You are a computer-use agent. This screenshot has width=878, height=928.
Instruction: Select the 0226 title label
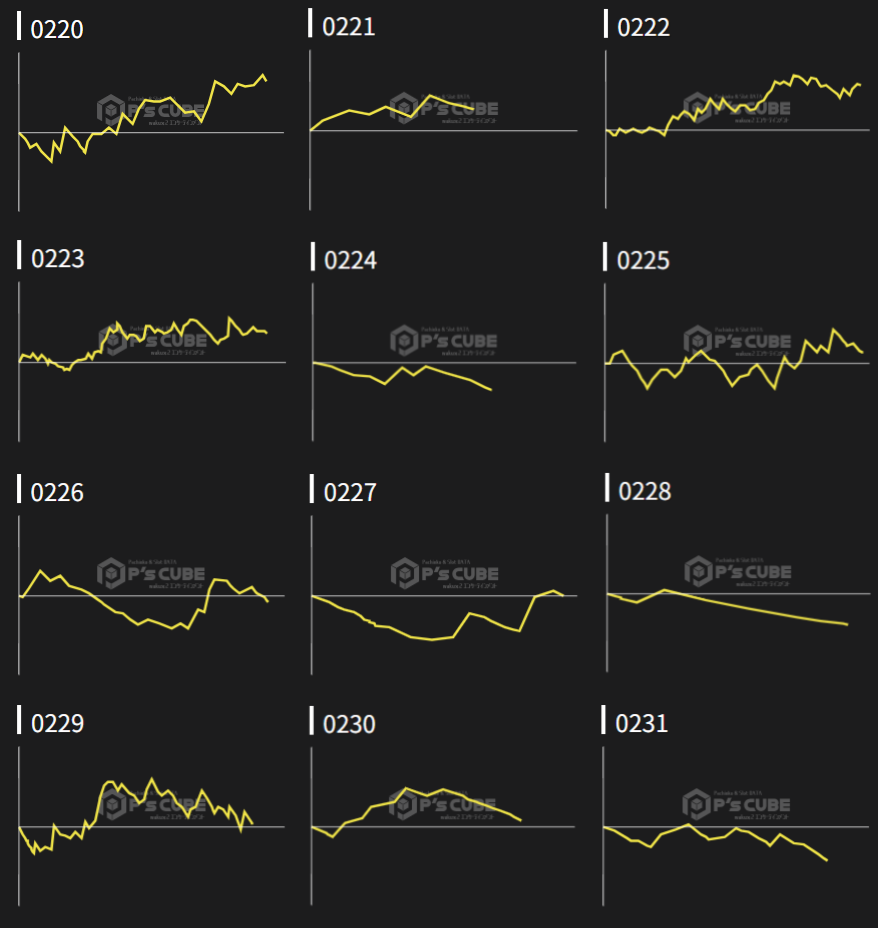coord(57,492)
